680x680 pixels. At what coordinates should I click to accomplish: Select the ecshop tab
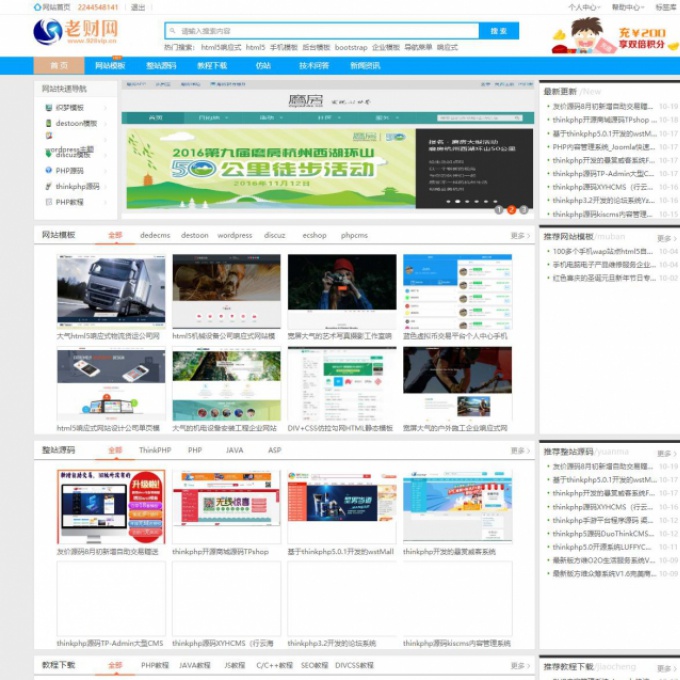[314, 235]
